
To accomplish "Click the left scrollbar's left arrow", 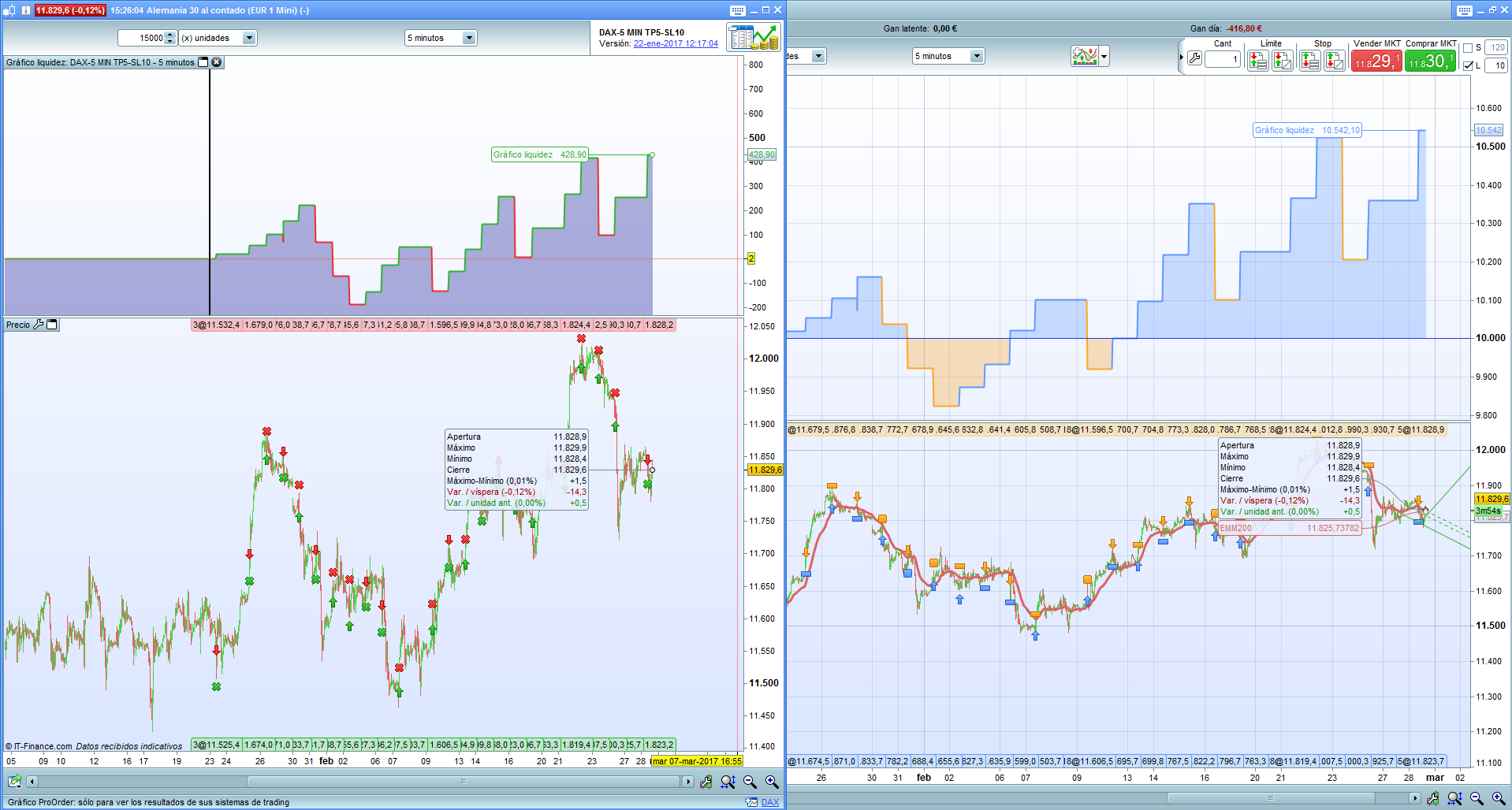I will point(32,782).
